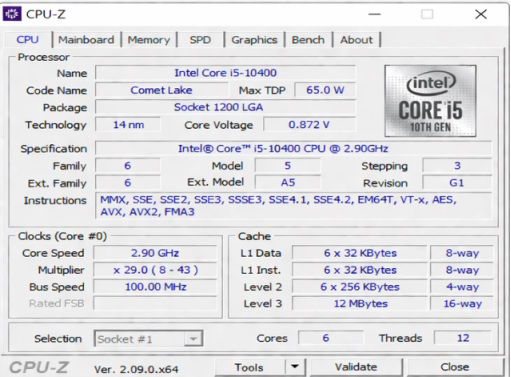The height and width of the screenshot is (377, 511).
Task: Click the Revision value G1
Action: point(457,183)
